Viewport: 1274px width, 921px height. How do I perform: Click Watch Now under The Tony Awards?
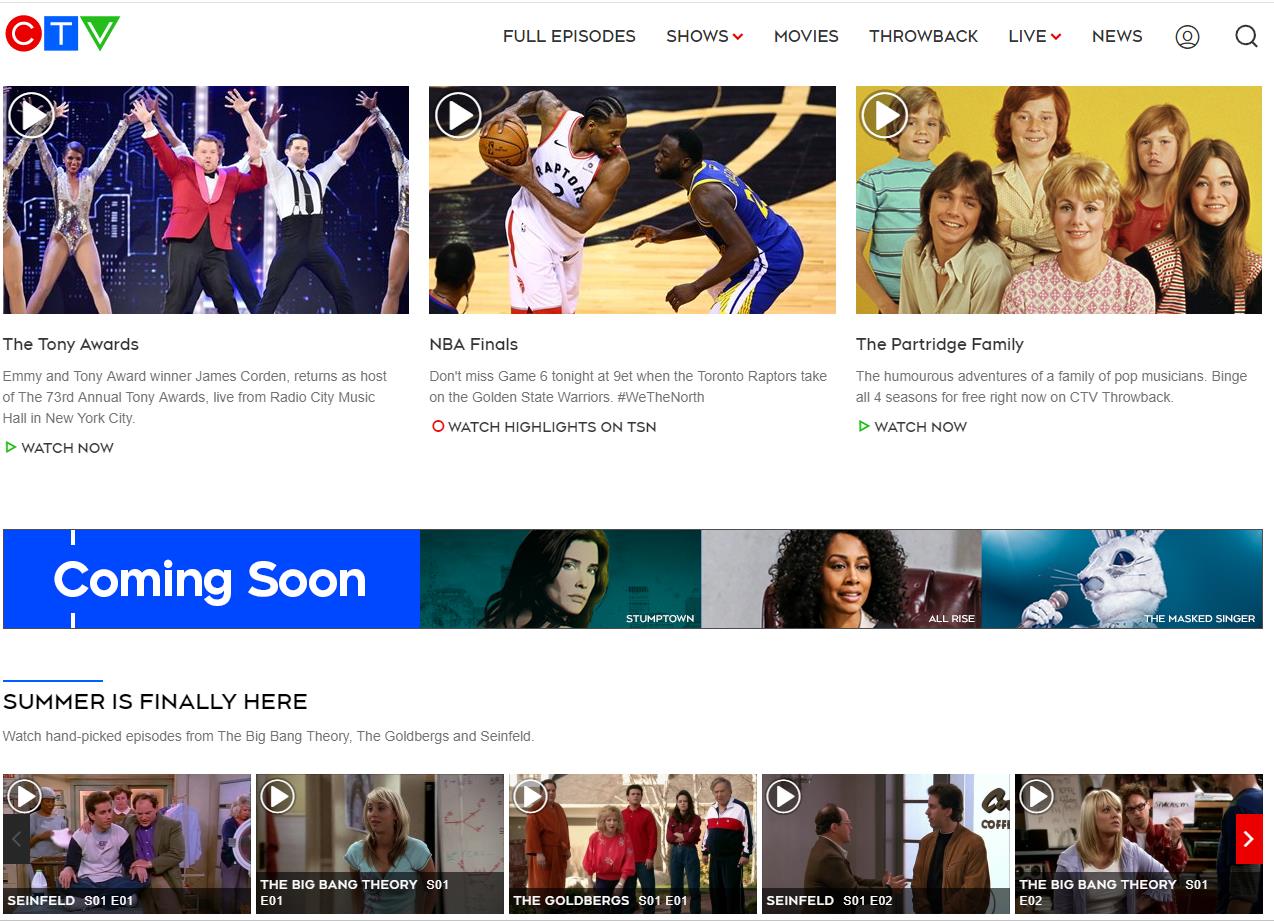pos(60,448)
